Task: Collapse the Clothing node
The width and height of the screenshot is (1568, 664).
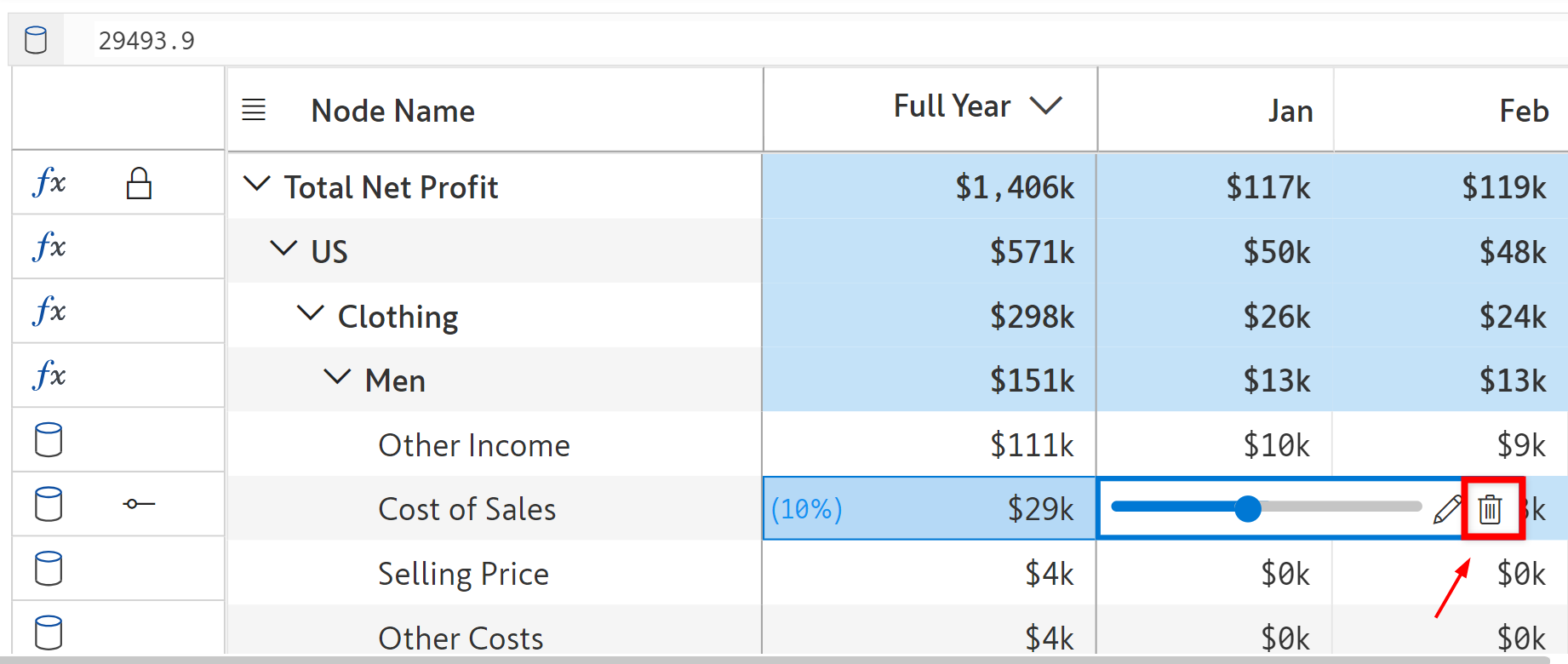Action: pyautogui.click(x=310, y=313)
